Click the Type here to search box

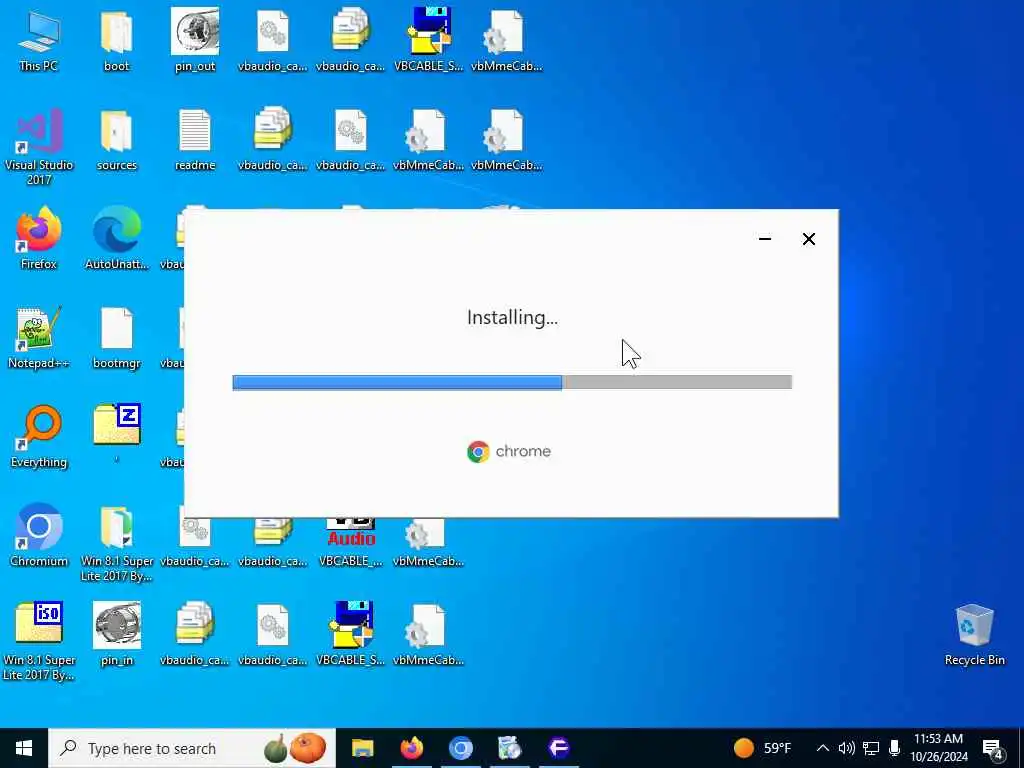(192, 748)
